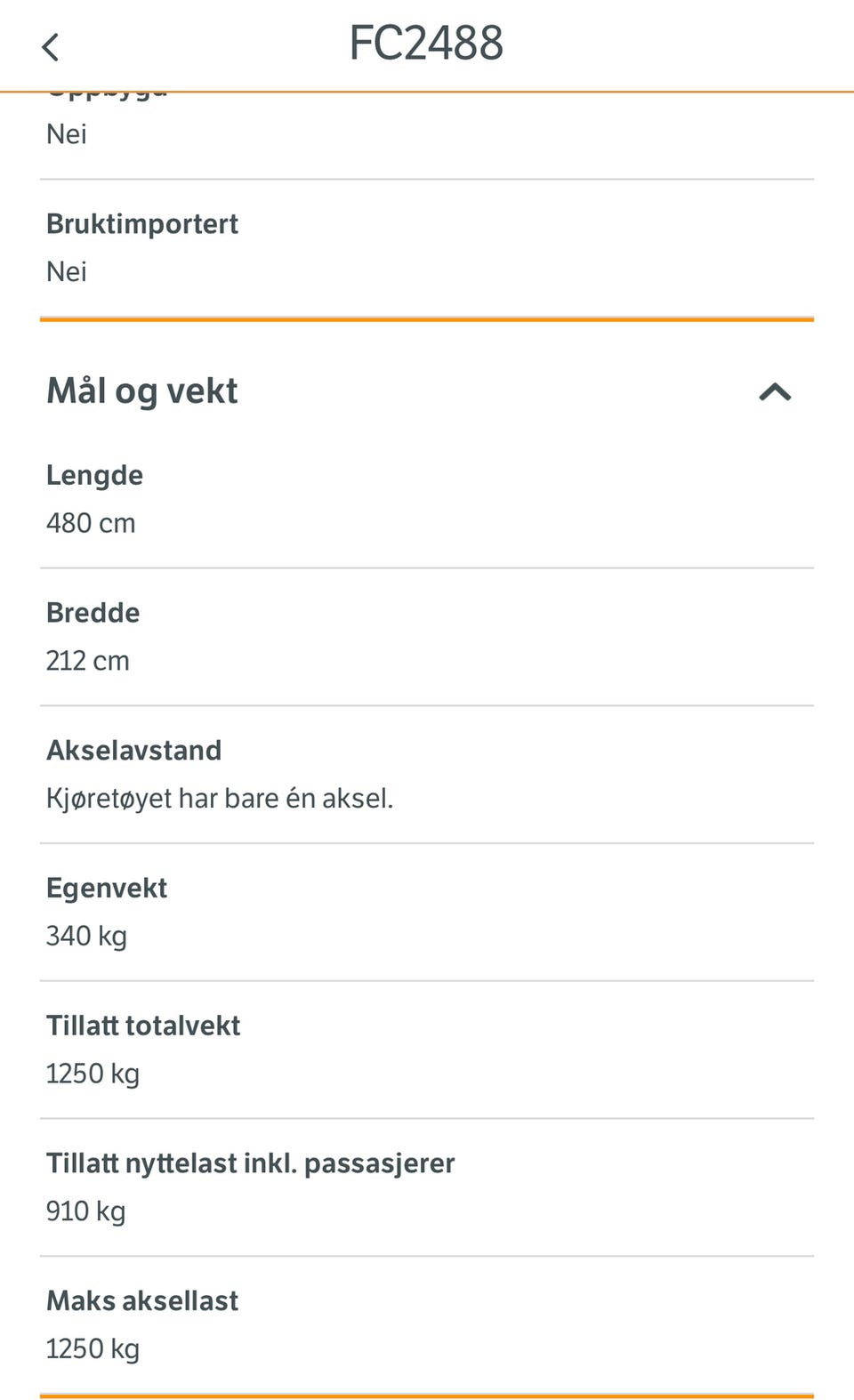Tap the 212 cm width value
The height and width of the screenshot is (1400, 854).
(x=88, y=661)
